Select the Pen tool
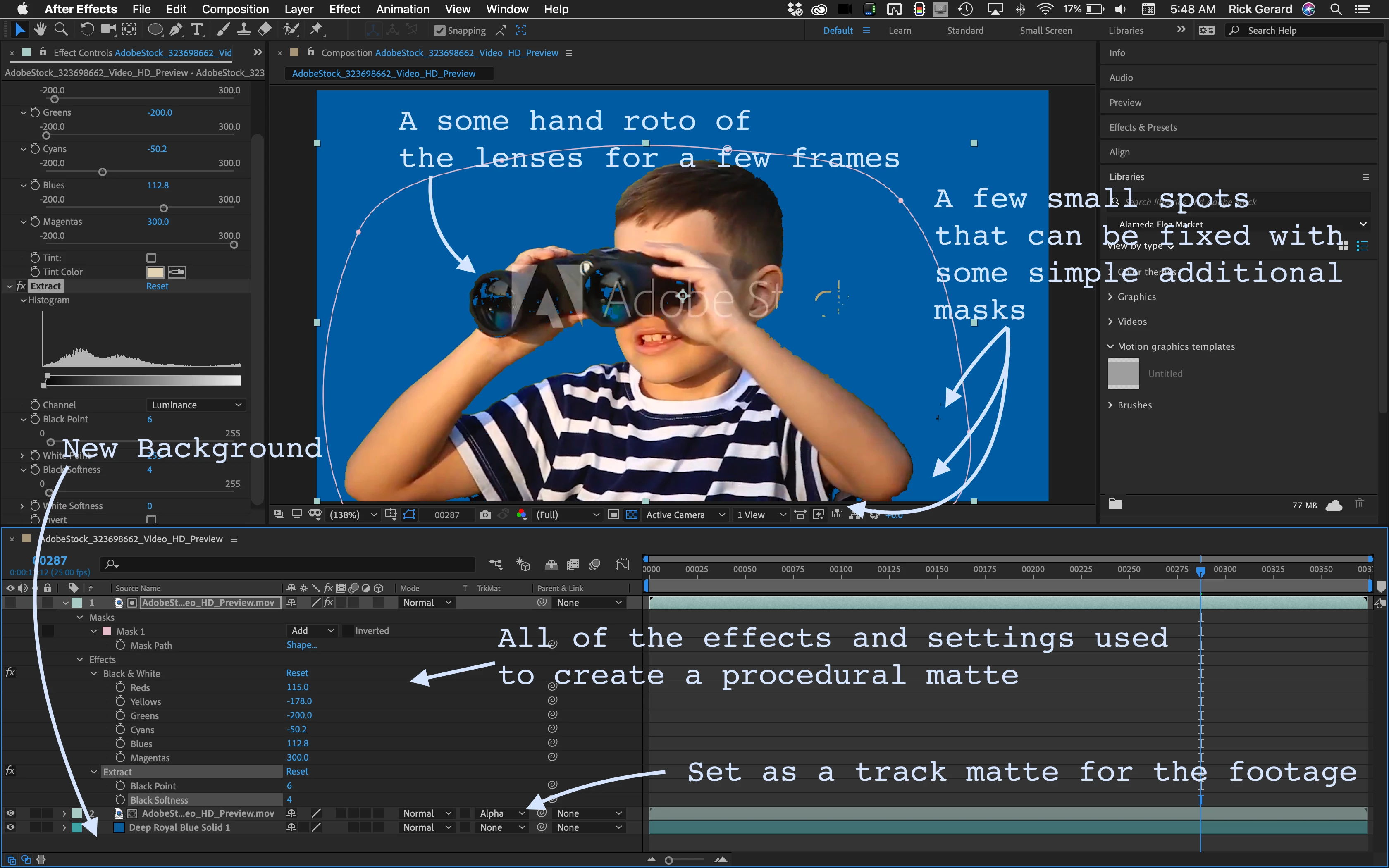Image resolution: width=1389 pixels, height=868 pixels. [176, 29]
